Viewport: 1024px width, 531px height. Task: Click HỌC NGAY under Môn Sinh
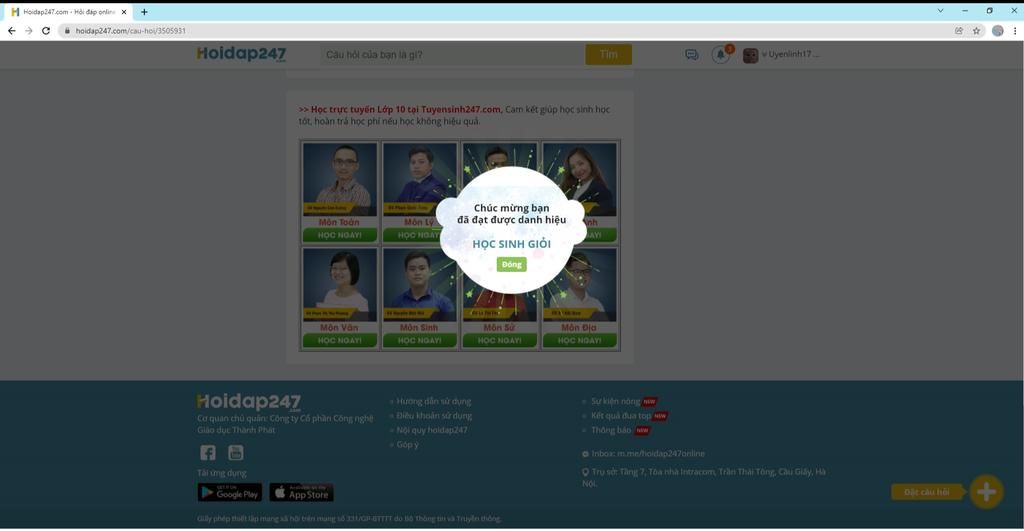(419, 340)
